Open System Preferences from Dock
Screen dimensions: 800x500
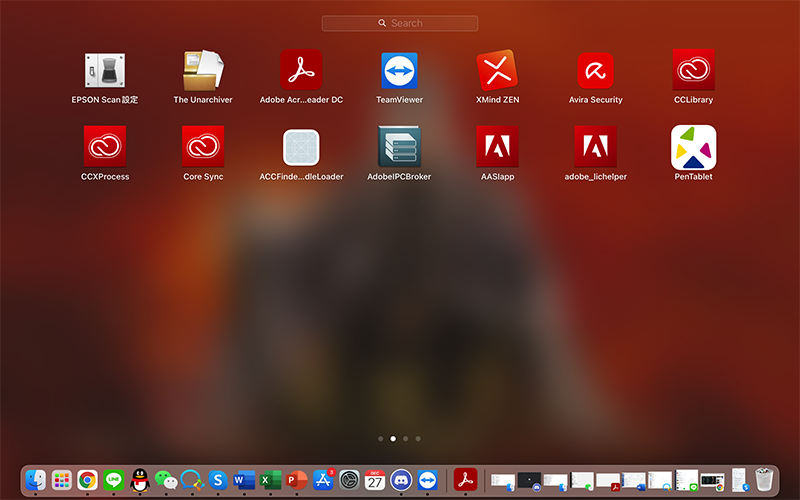click(x=349, y=480)
